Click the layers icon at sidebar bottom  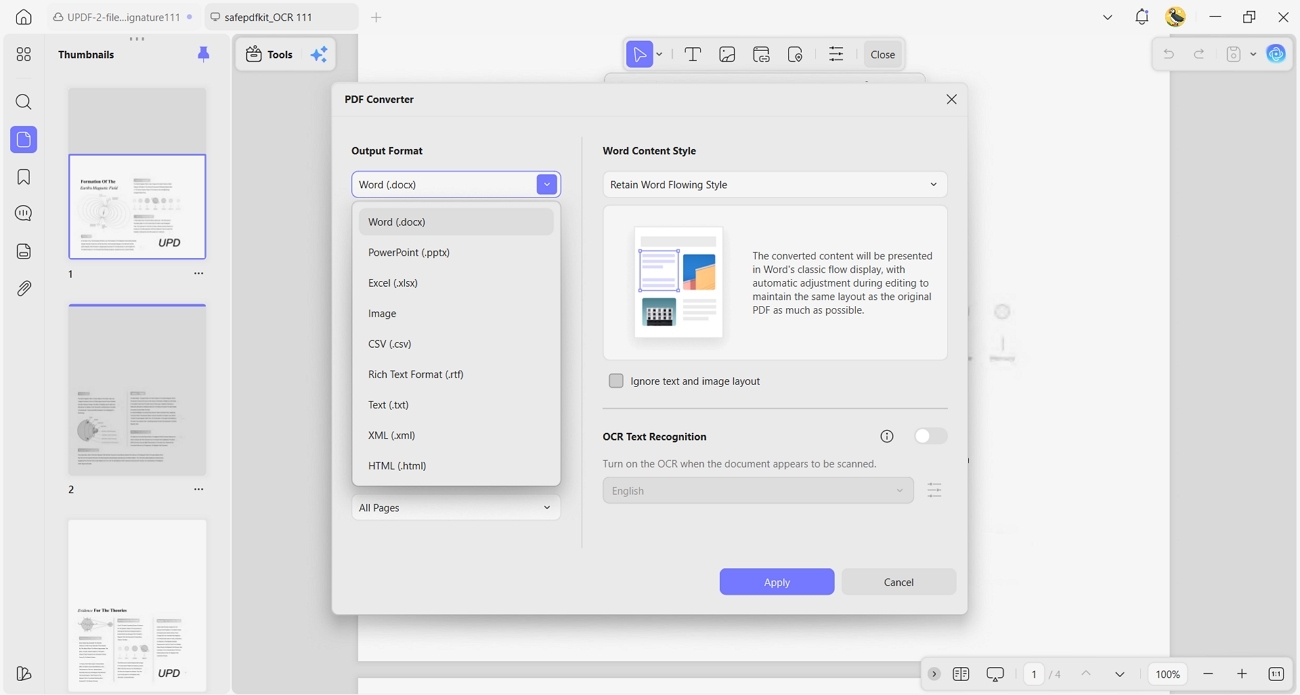tap(24, 674)
